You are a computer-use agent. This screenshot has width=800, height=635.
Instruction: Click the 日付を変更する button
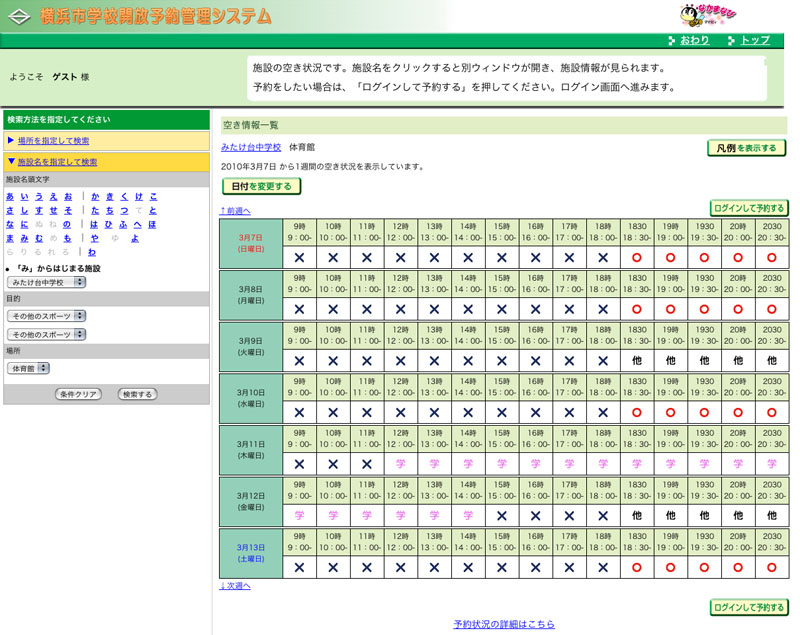(260, 186)
